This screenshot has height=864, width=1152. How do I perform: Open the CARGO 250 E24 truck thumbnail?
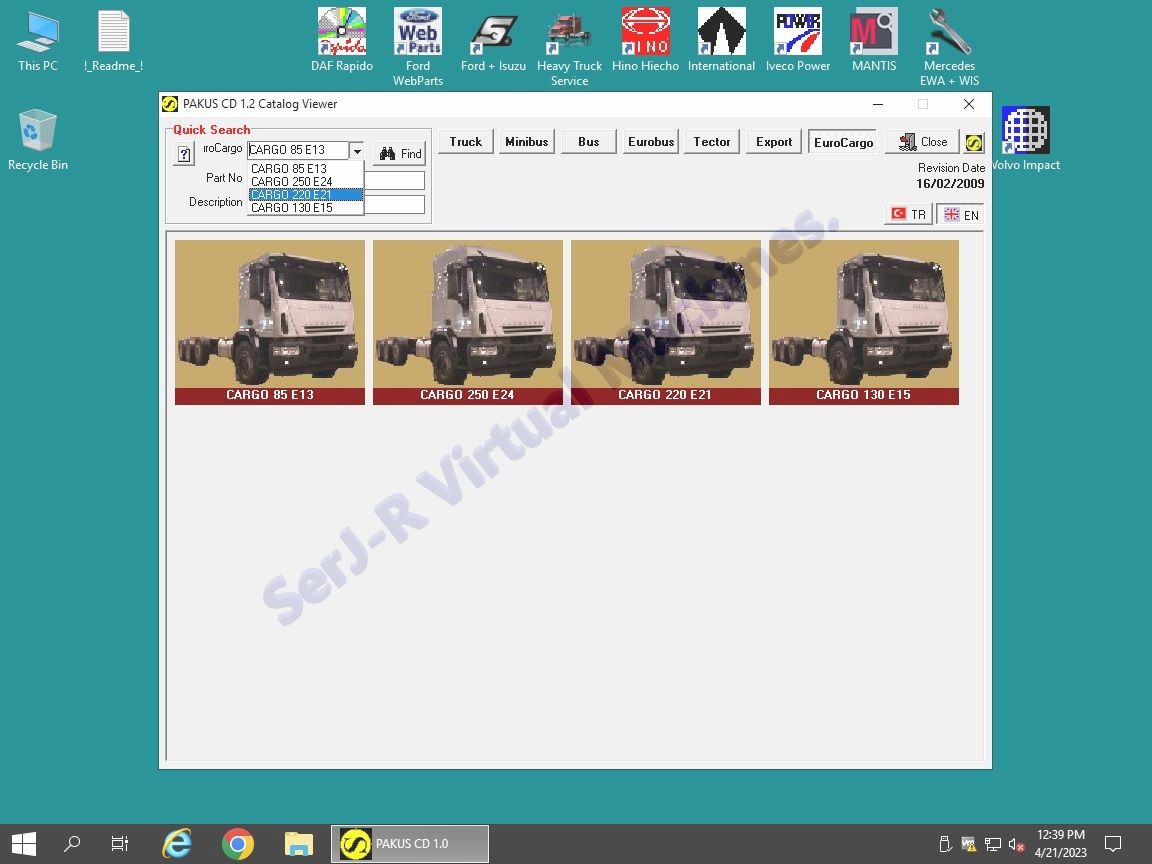pos(467,323)
